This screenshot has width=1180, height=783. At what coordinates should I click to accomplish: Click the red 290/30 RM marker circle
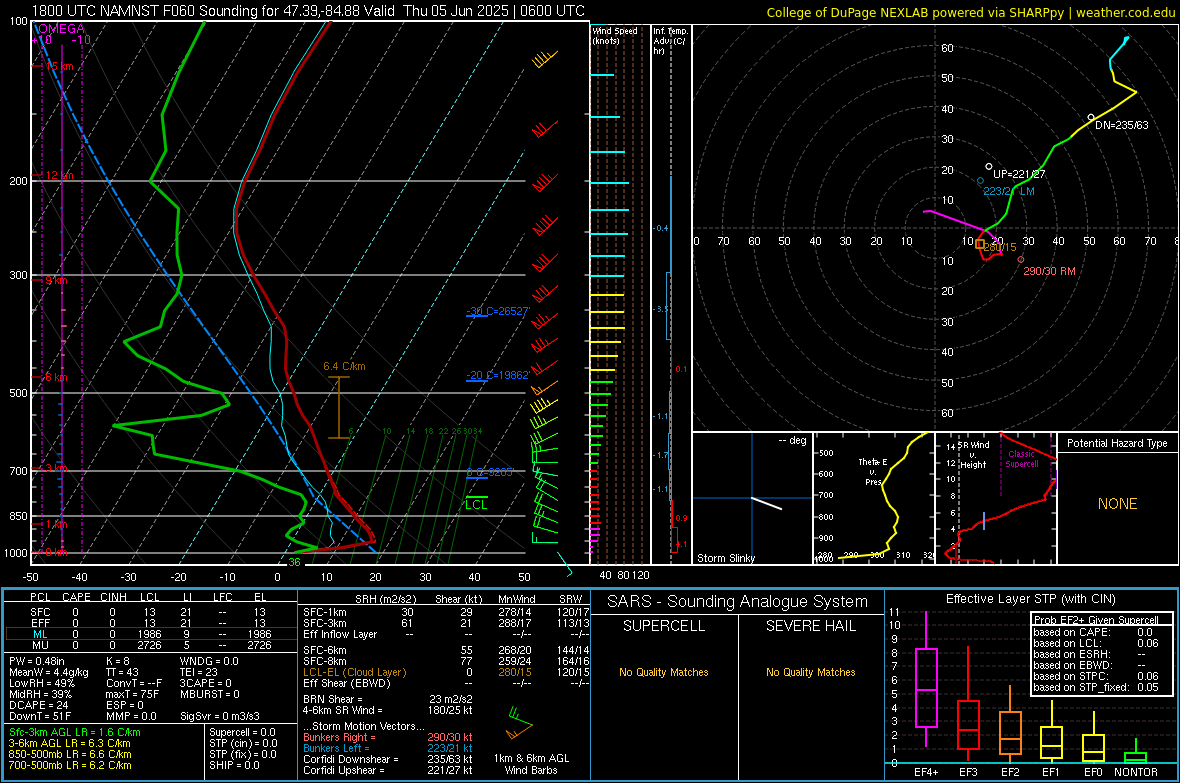pyautogui.click(x=1020, y=260)
